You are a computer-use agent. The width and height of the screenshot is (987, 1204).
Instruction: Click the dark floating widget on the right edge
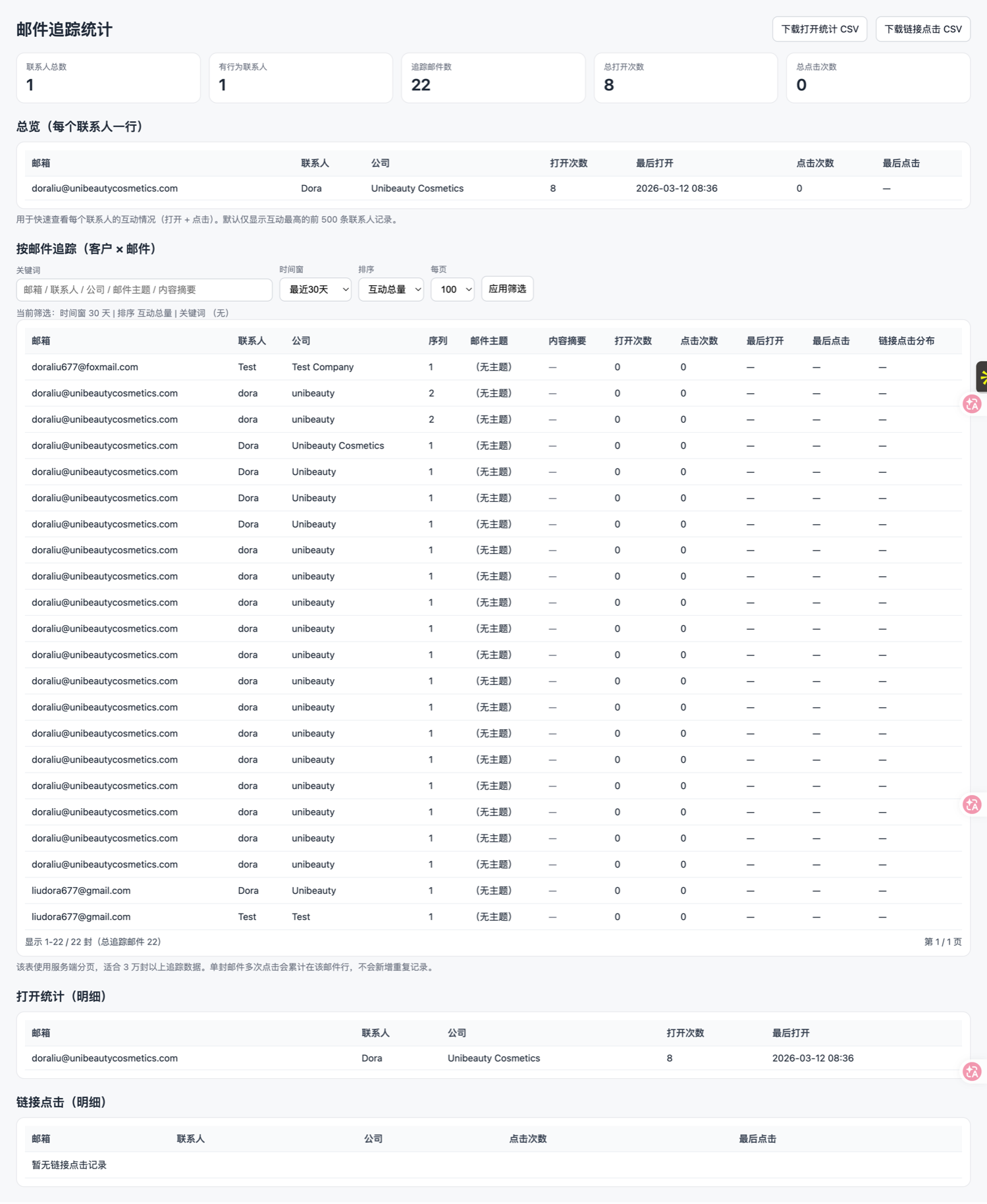tap(981, 377)
